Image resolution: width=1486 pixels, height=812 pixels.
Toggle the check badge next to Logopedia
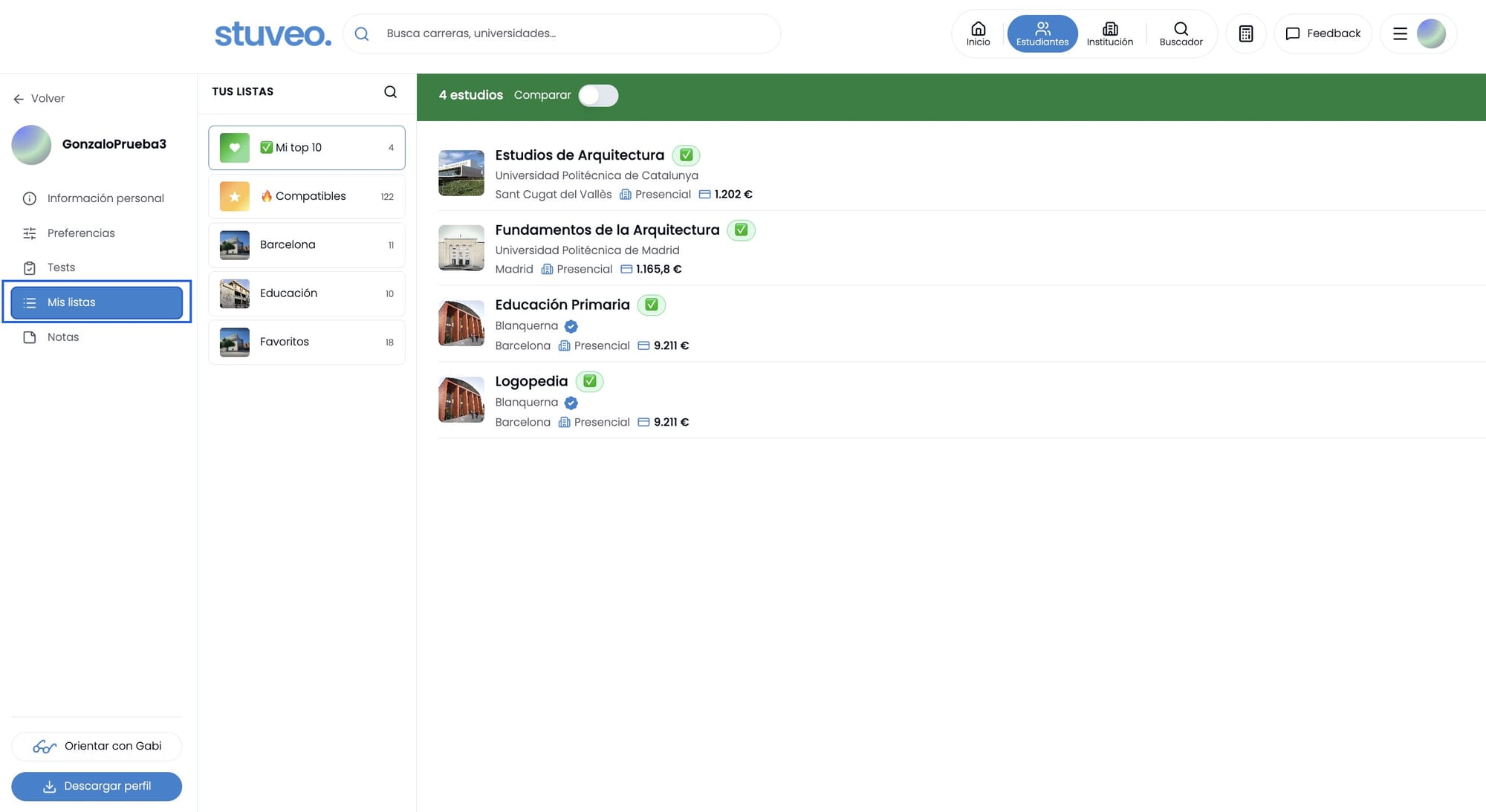pyautogui.click(x=590, y=381)
